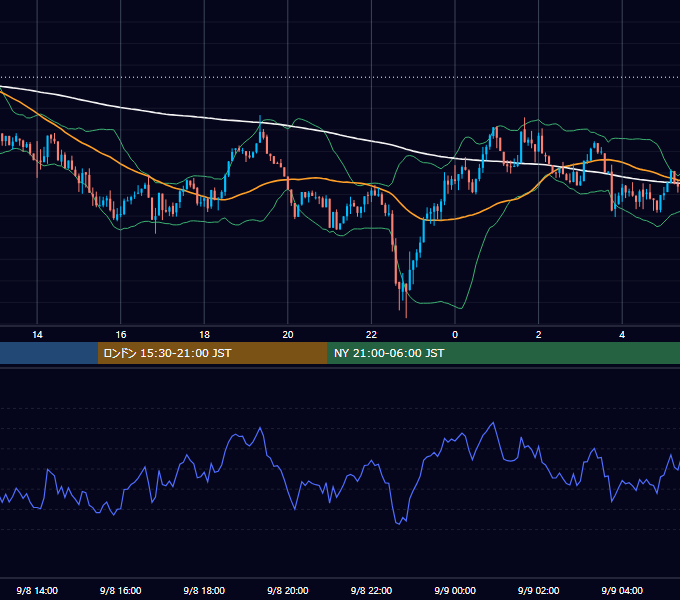Click the hour label 4 on price chart axis
Image resolution: width=680 pixels, height=600 pixels.
(622, 335)
